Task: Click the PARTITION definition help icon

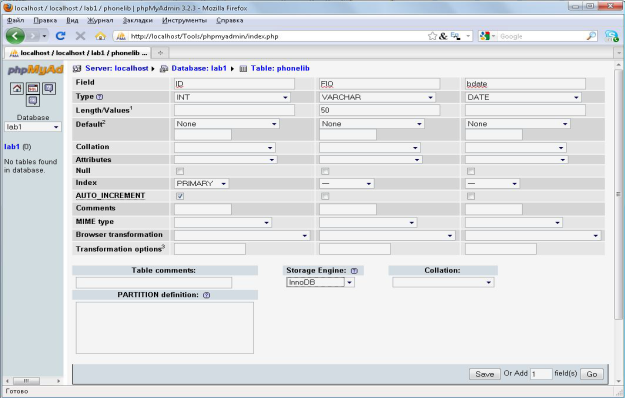Action: [206, 295]
